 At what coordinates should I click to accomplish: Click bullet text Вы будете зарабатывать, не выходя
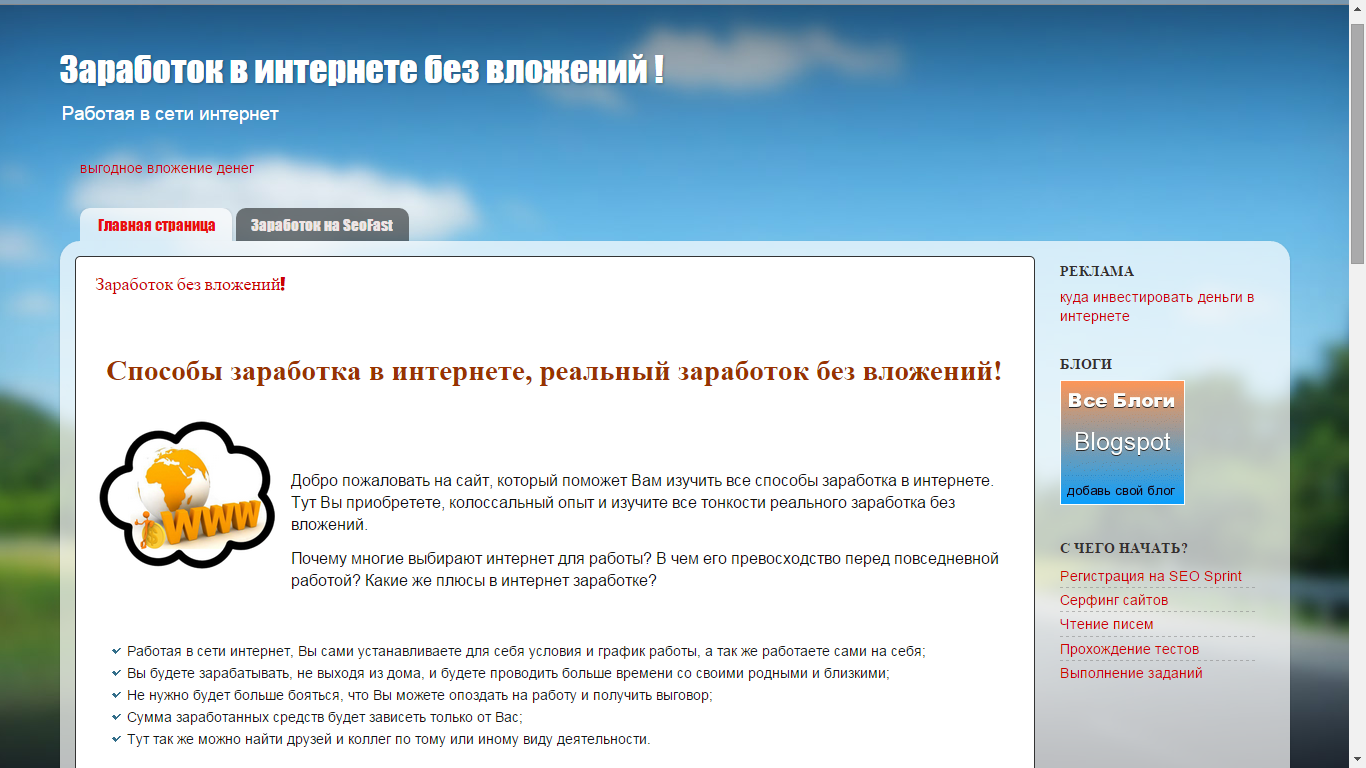[x=508, y=673]
